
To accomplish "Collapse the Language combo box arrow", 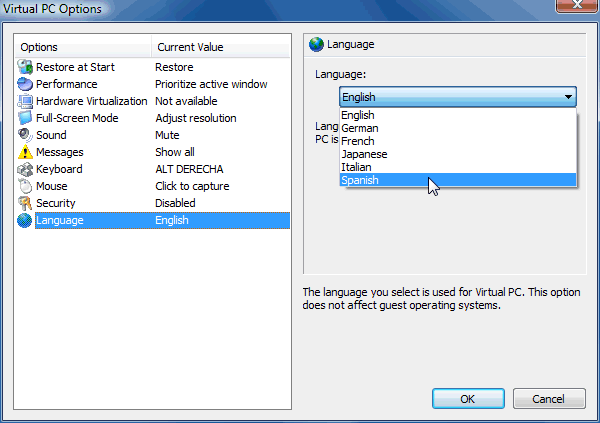I will (x=568, y=97).
